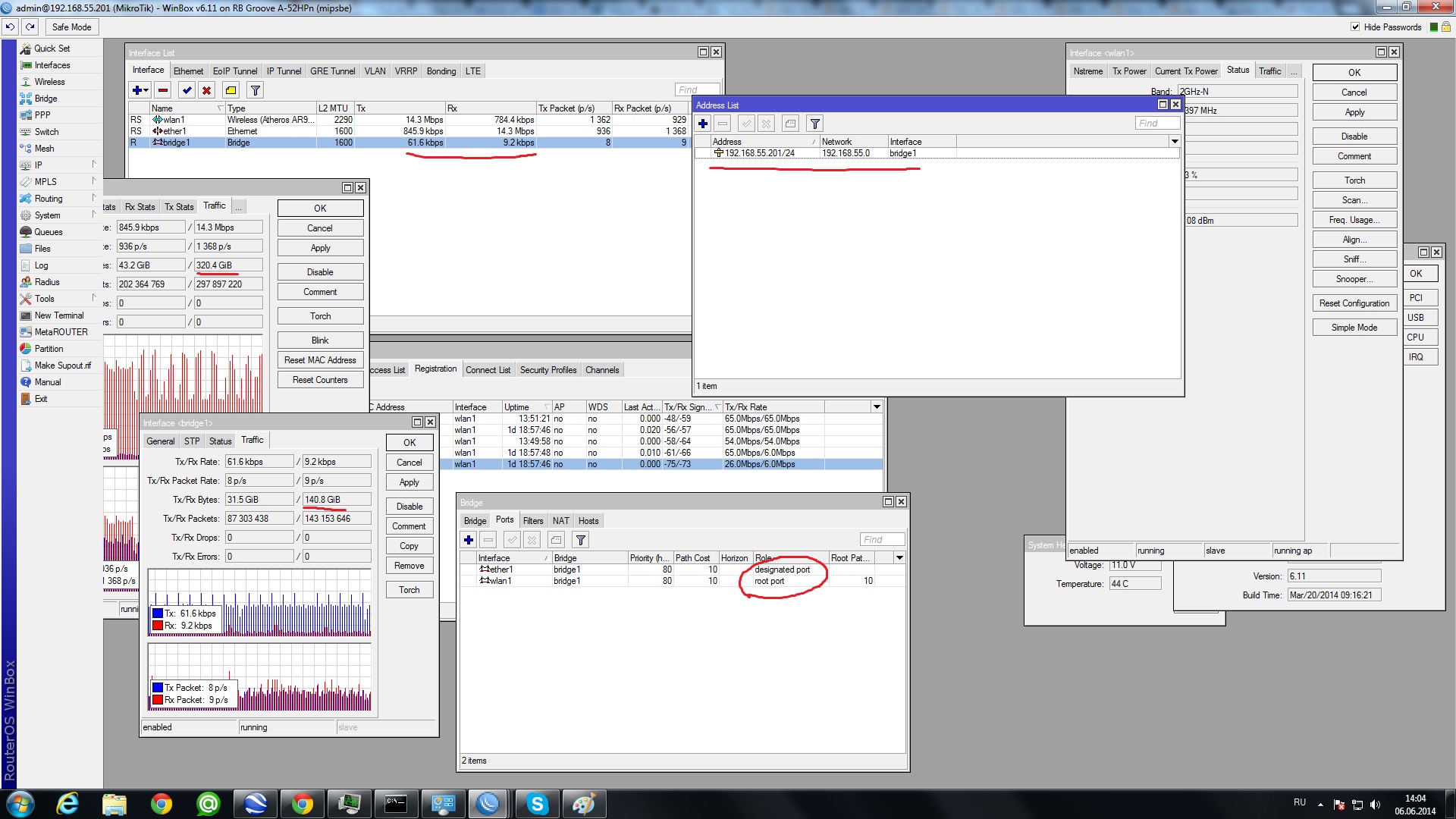1456x819 pixels.
Task: Add new address with plus icon in Address List
Action: coord(703,124)
